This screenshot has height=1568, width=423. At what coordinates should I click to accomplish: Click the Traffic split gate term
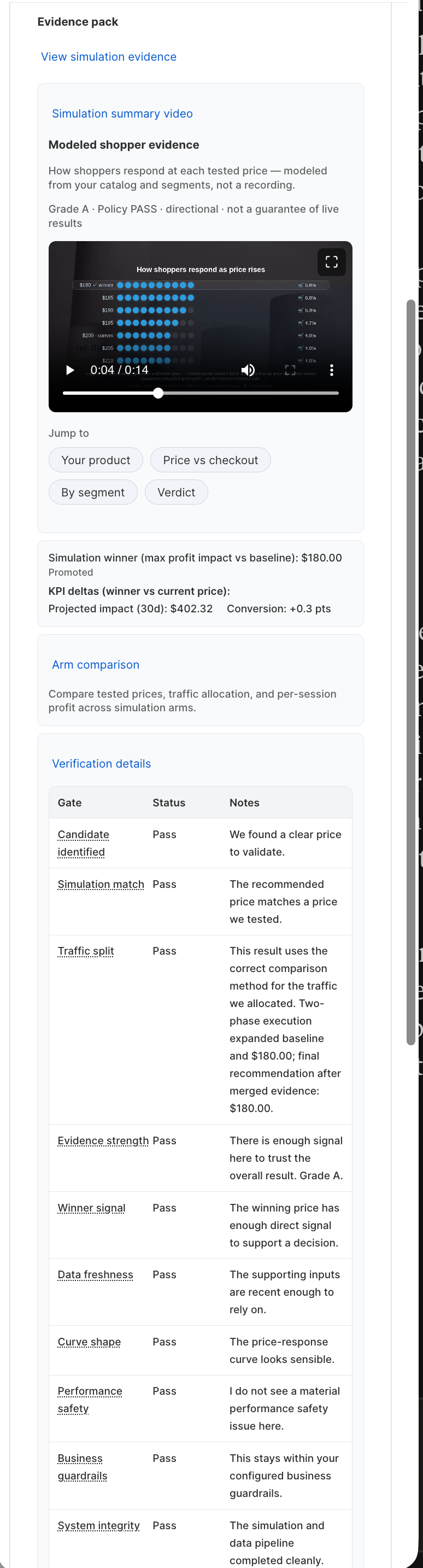point(86,951)
